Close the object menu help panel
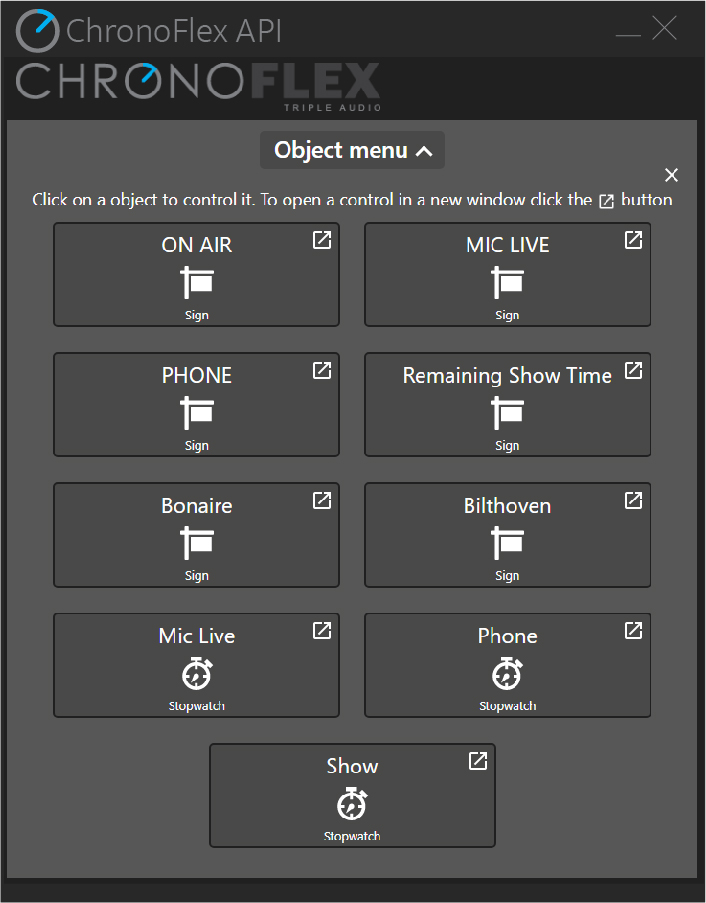This screenshot has width=706, height=903. pos(672,175)
